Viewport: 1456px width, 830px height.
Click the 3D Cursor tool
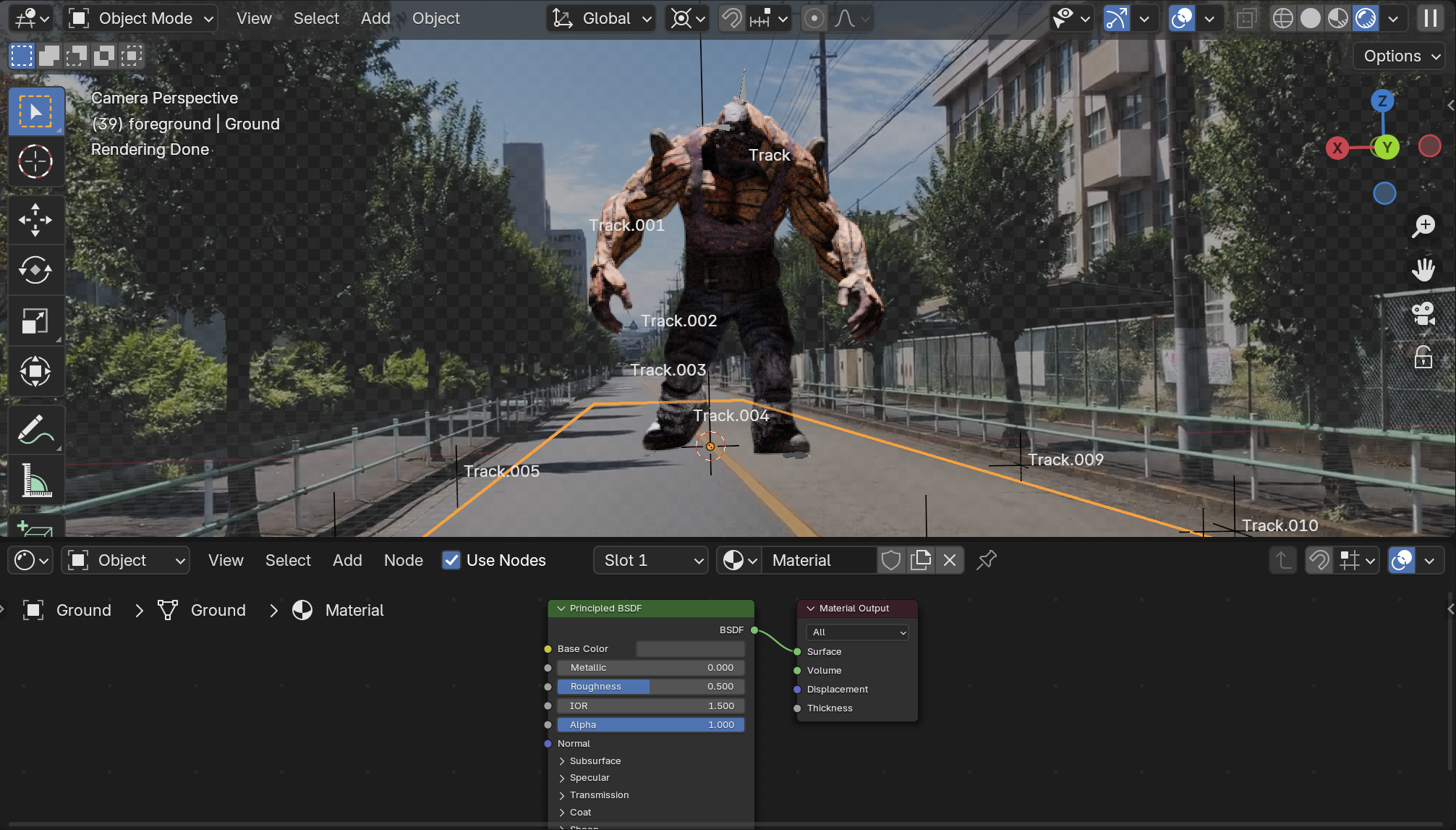point(35,161)
